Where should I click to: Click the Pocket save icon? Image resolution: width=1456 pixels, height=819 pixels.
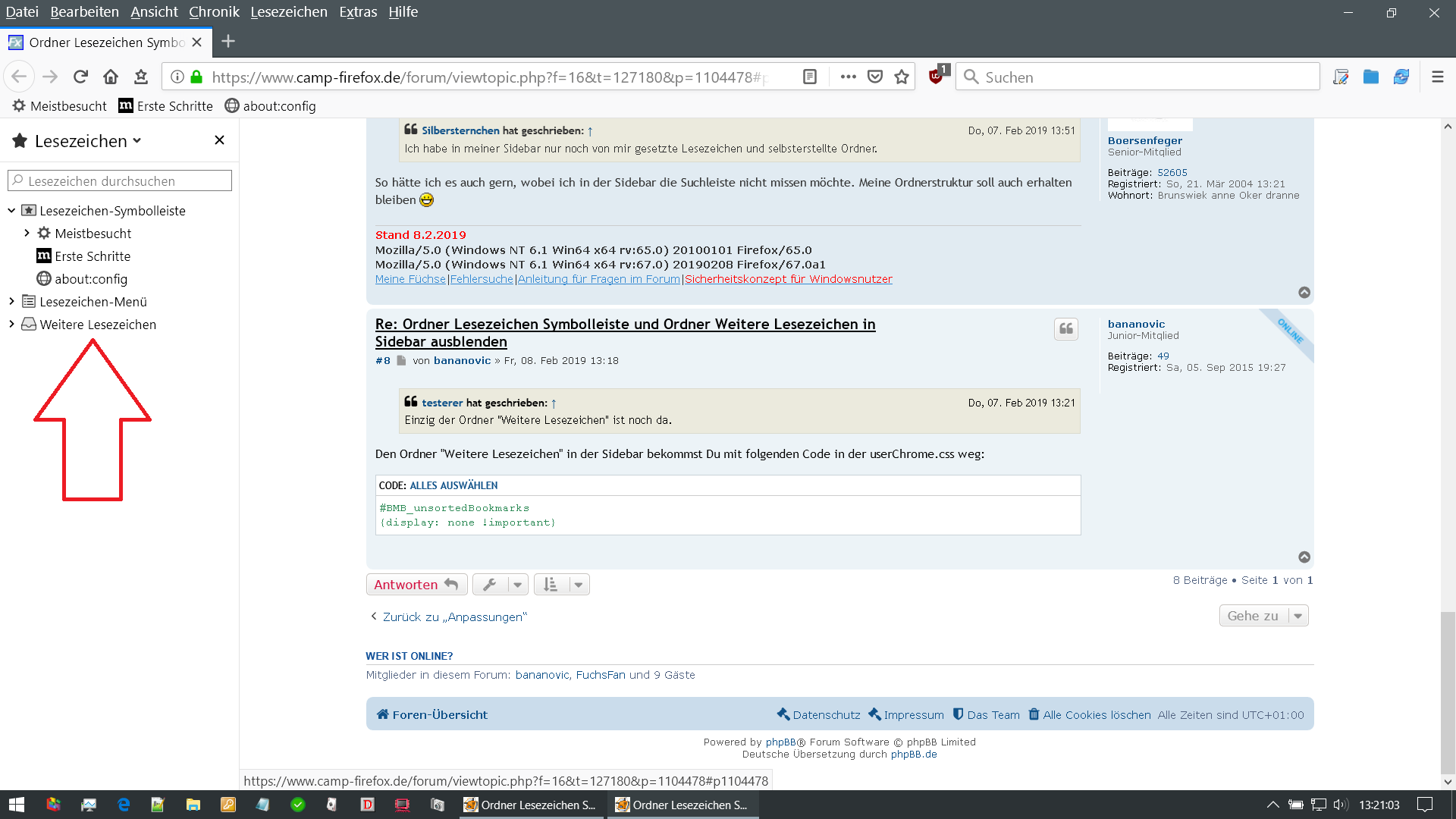tap(875, 77)
